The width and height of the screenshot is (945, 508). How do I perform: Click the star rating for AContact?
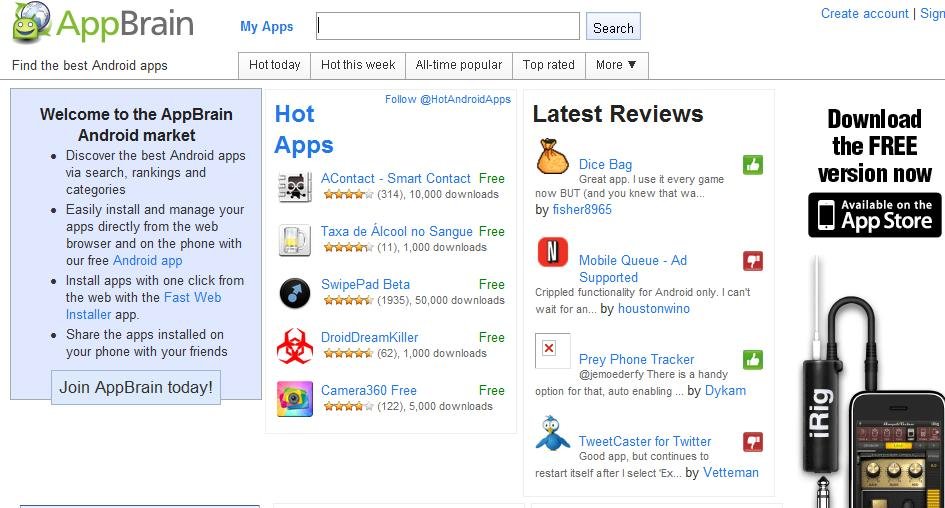pyautogui.click(x=348, y=194)
